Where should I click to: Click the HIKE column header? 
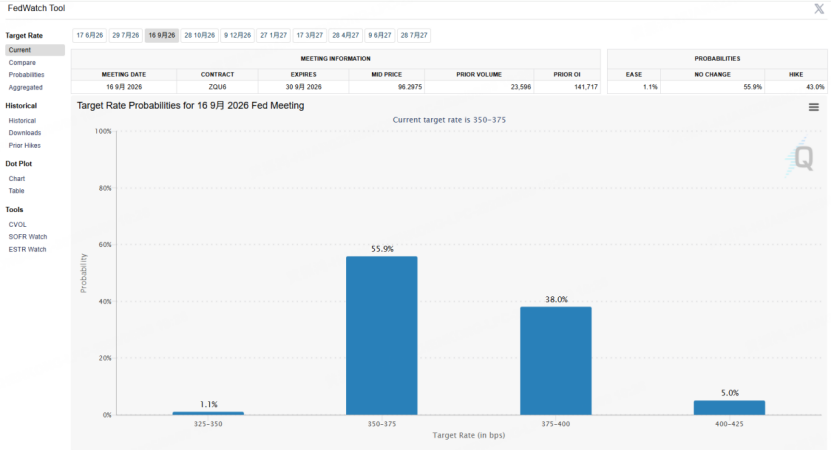coord(795,75)
